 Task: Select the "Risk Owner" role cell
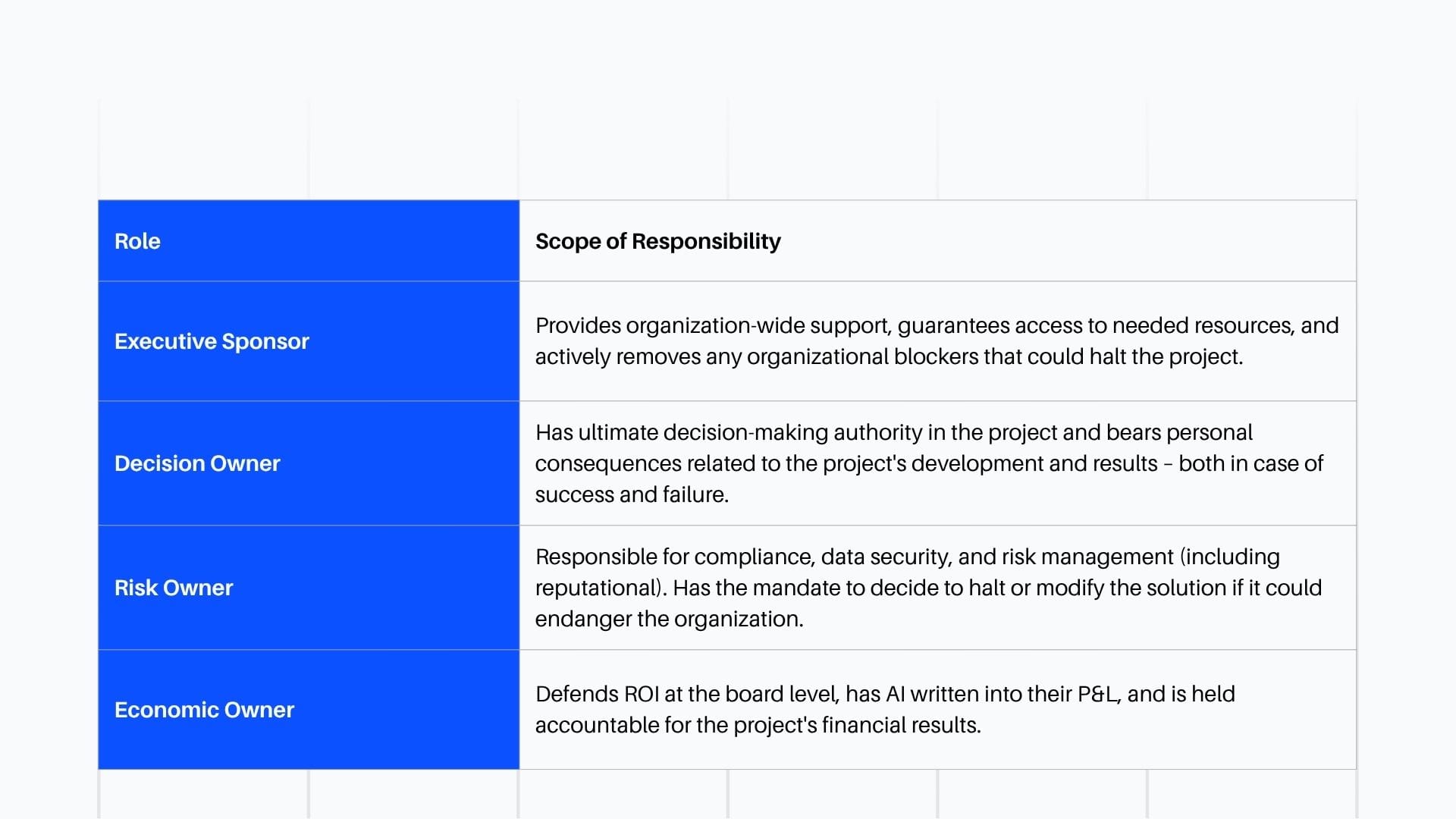[174, 588]
